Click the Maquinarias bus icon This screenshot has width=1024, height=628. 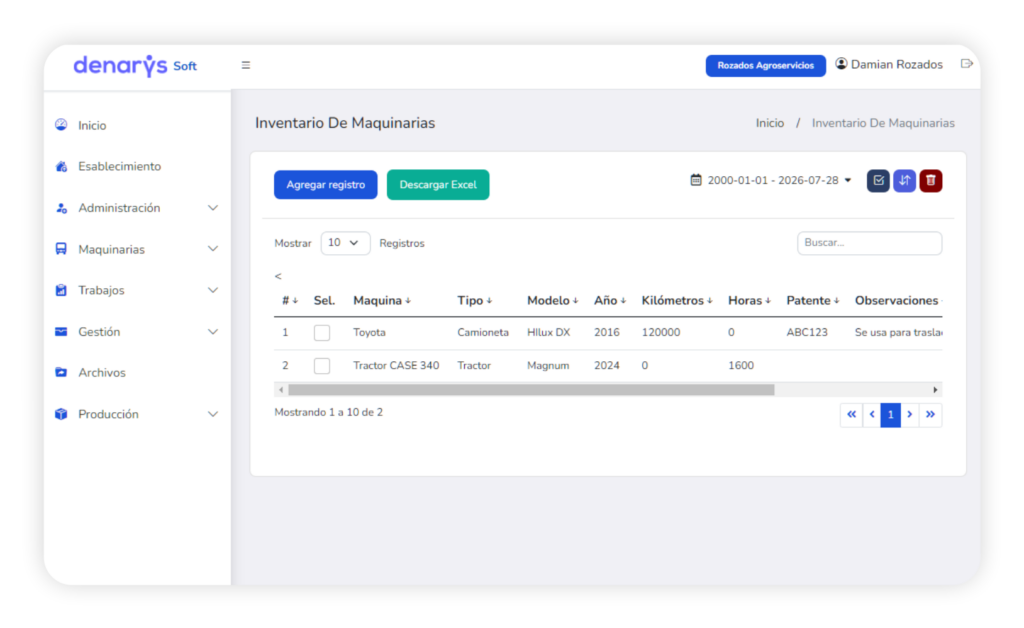coord(61,249)
